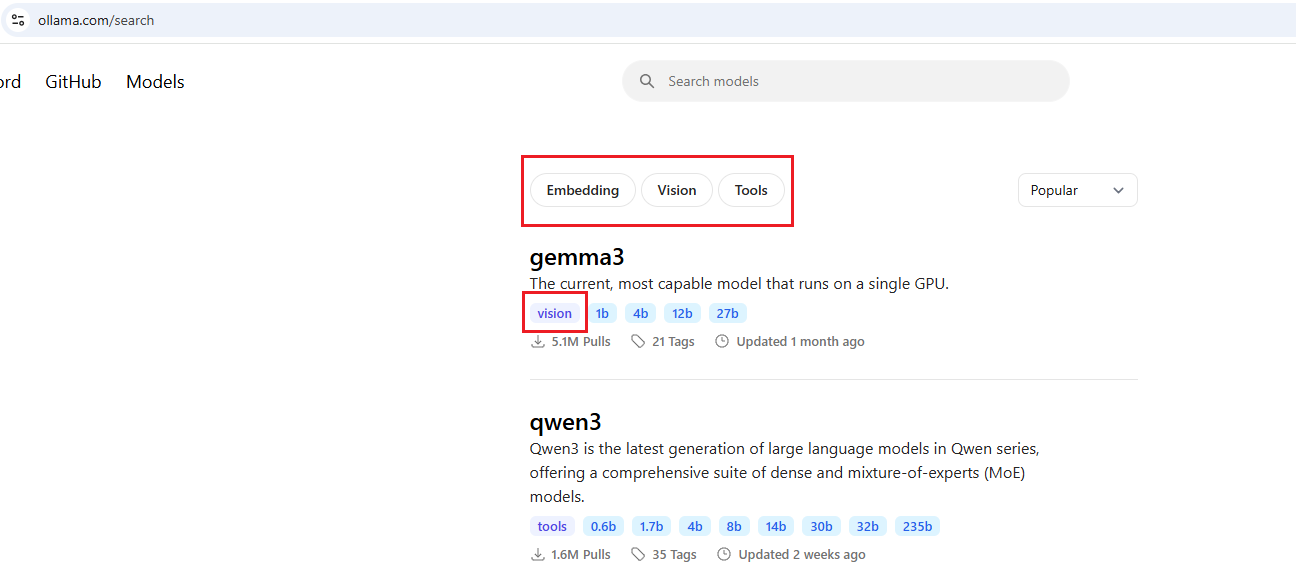Click the site settings icon in address bar
1296x570 pixels.
(x=18, y=20)
